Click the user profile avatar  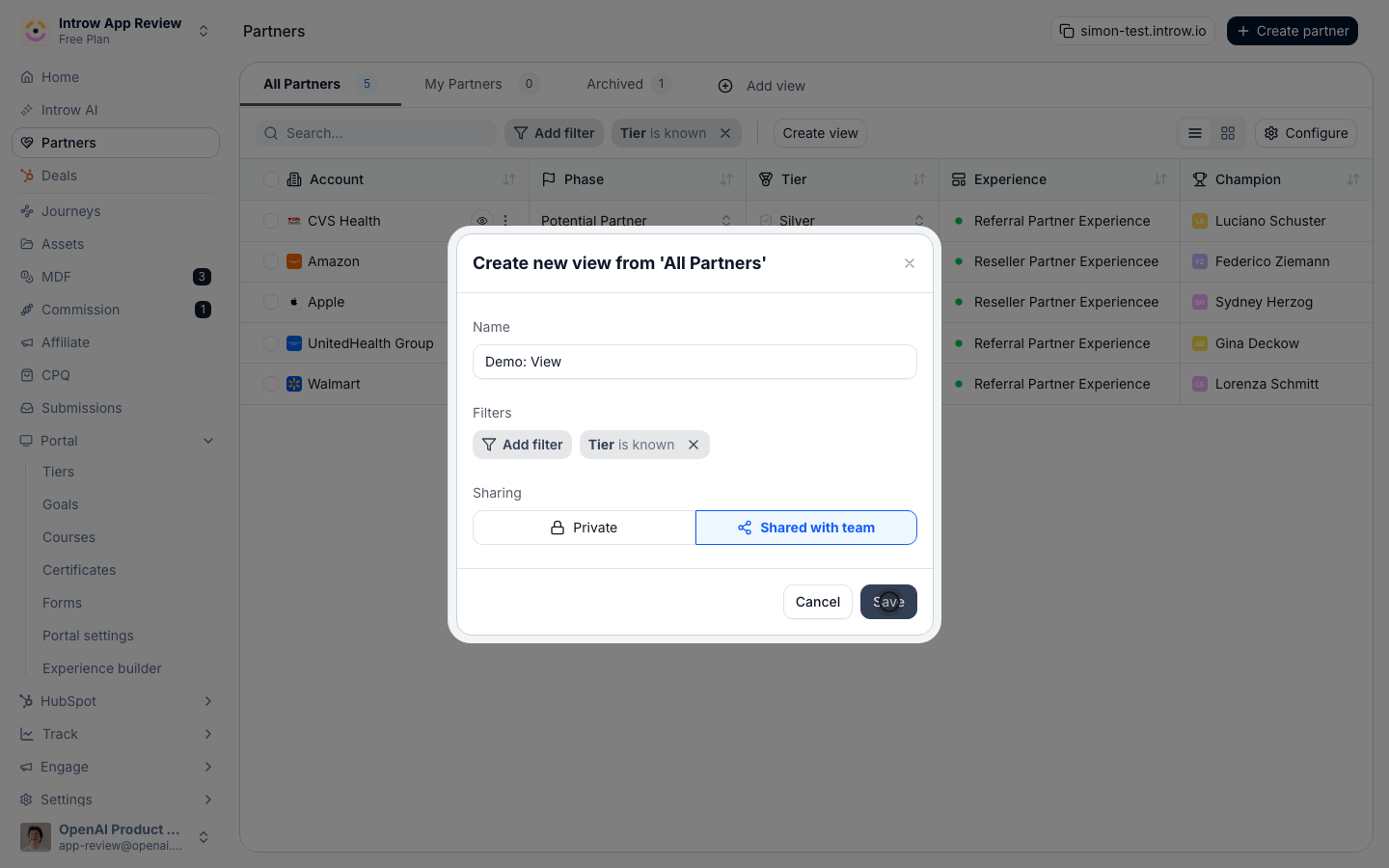[36, 837]
